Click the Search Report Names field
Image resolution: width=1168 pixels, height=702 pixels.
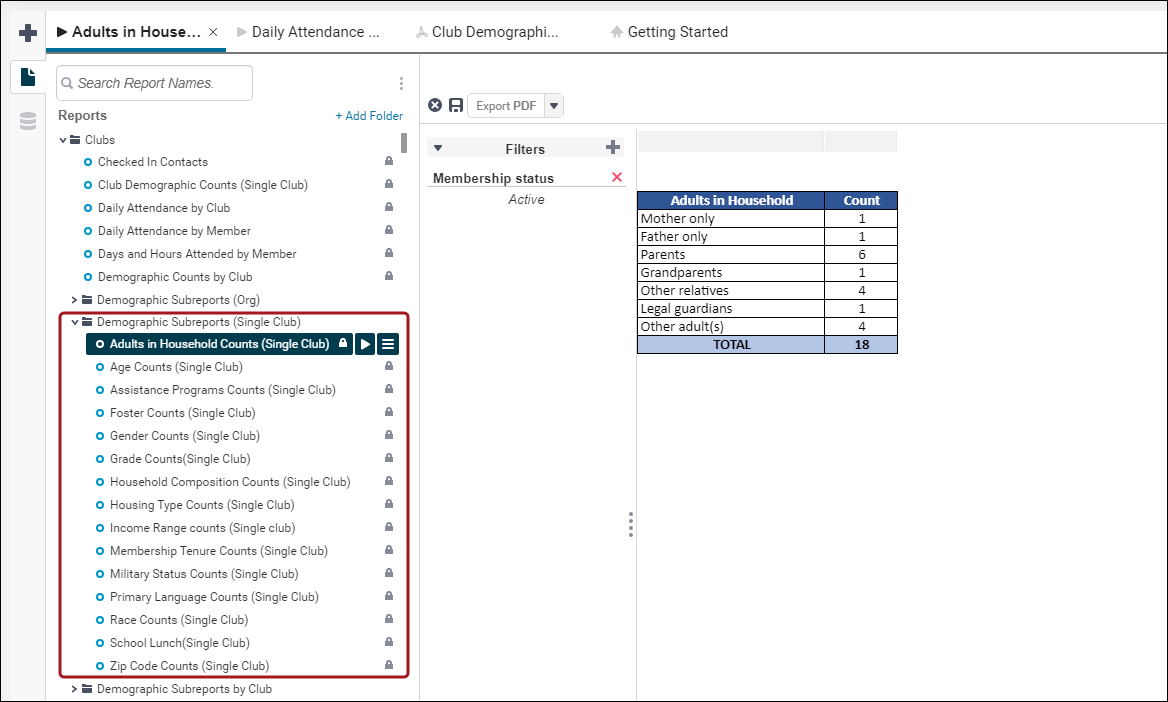(154, 83)
